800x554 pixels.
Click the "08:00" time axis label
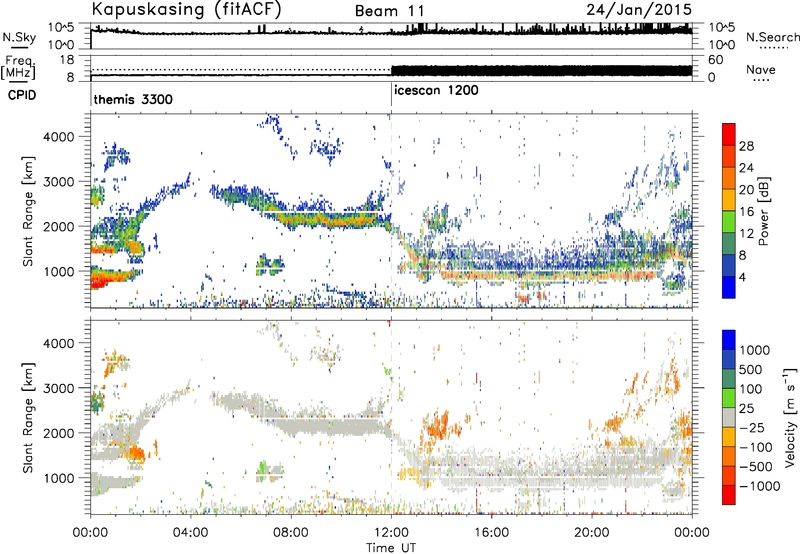291,532
